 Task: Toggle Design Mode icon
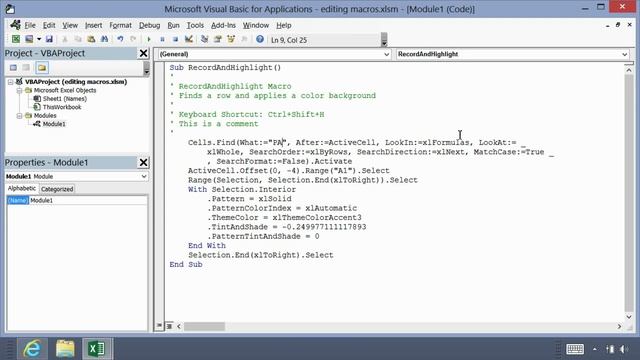pos(189,39)
